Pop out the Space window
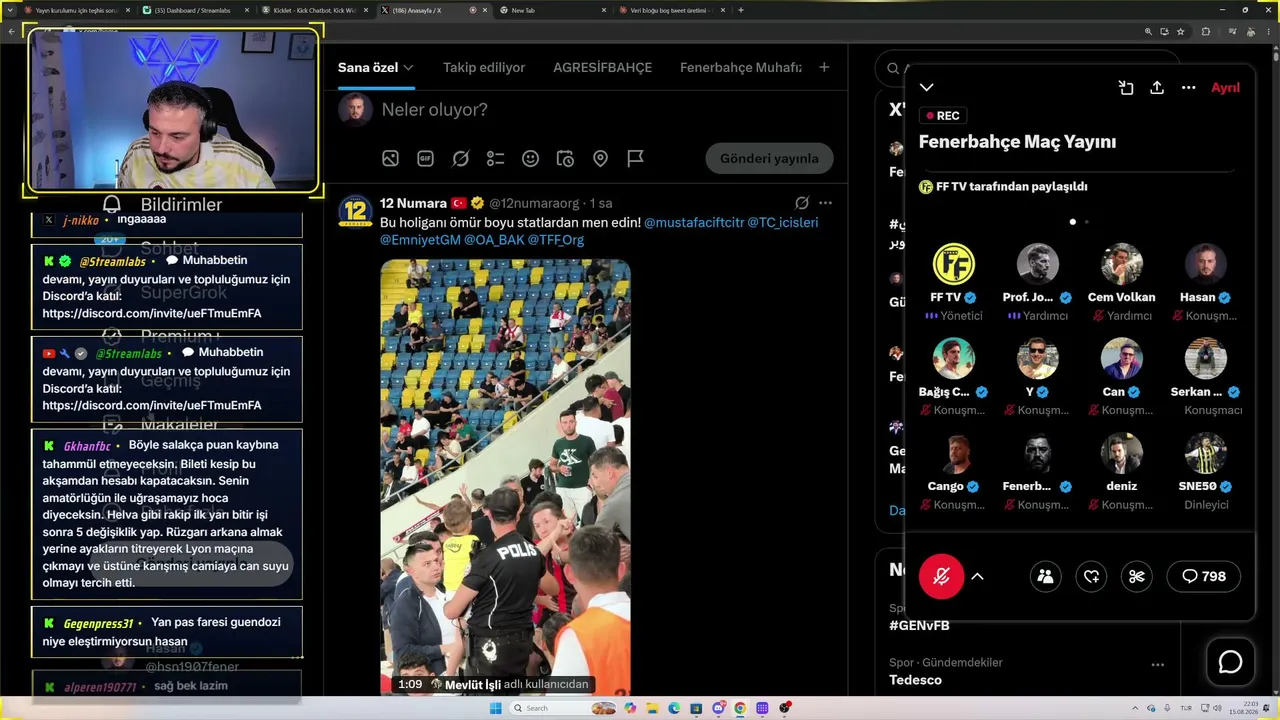This screenshot has height=720, width=1280. click(x=1126, y=88)
